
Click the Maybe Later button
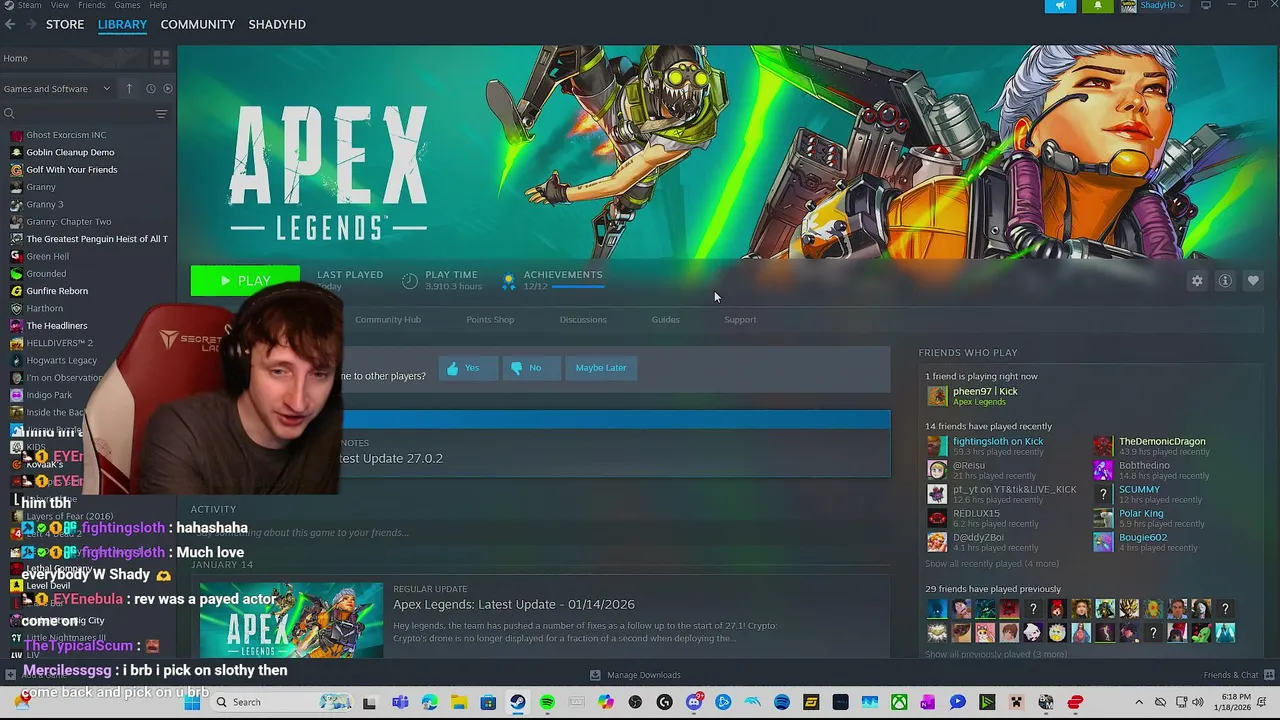coord(601,368)
